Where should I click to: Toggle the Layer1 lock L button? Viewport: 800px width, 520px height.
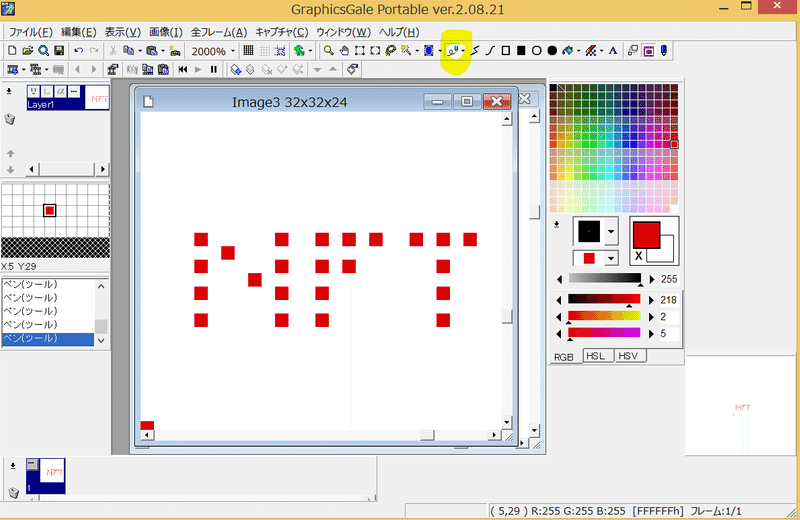click(47, 91)
